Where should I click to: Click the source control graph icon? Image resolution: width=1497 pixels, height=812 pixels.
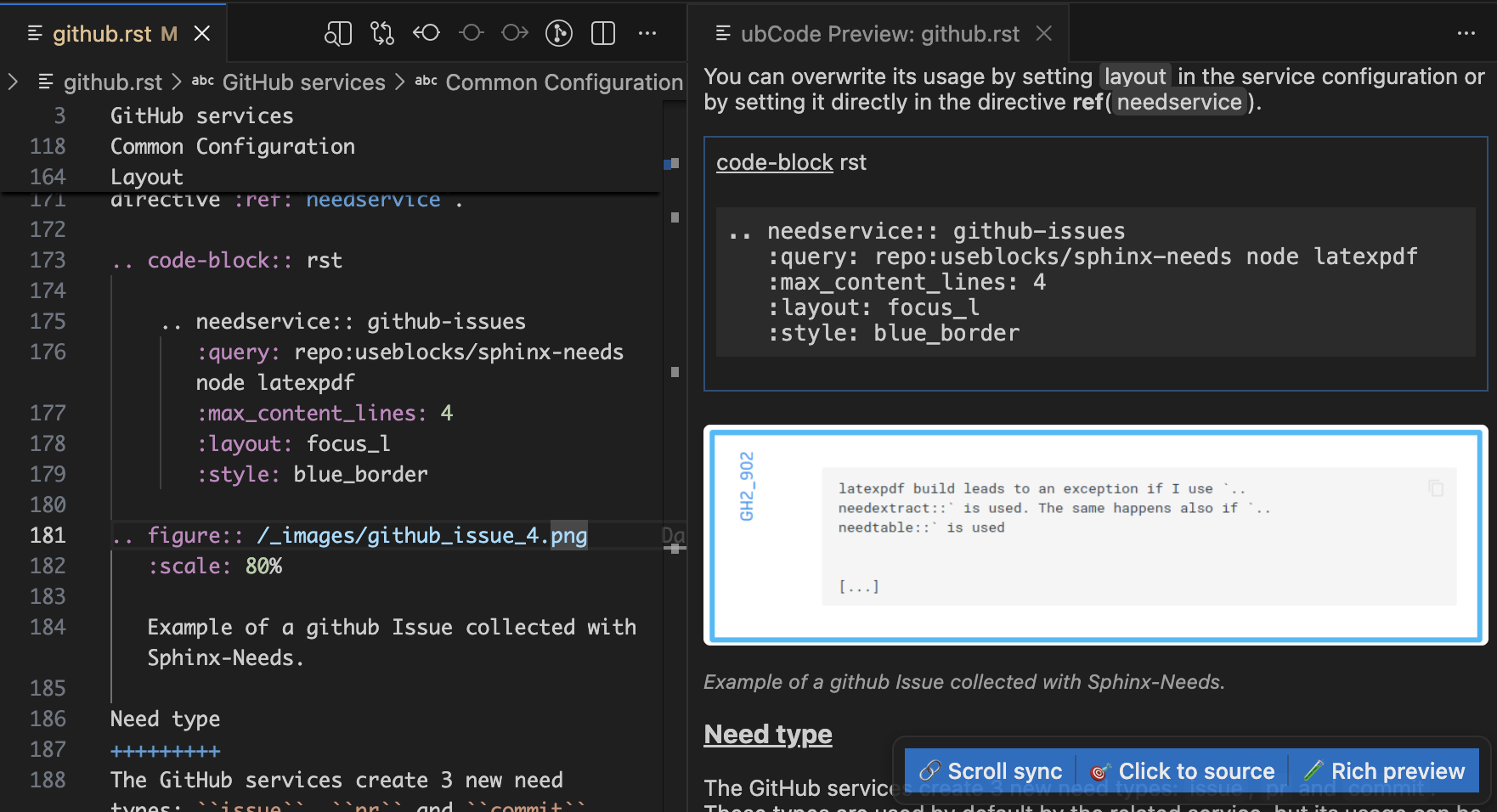coord(558,33)
